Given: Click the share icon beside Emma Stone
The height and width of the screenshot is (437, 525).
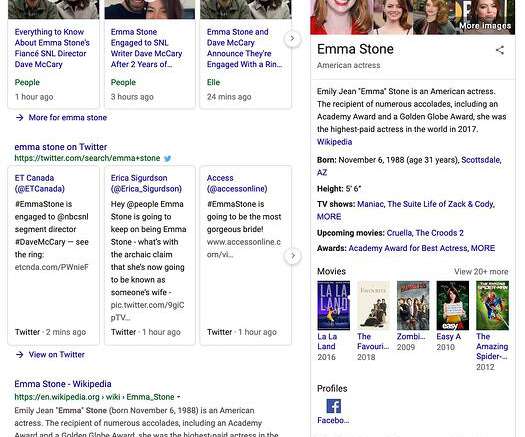Looking at the screenshot, I should 500,50.
